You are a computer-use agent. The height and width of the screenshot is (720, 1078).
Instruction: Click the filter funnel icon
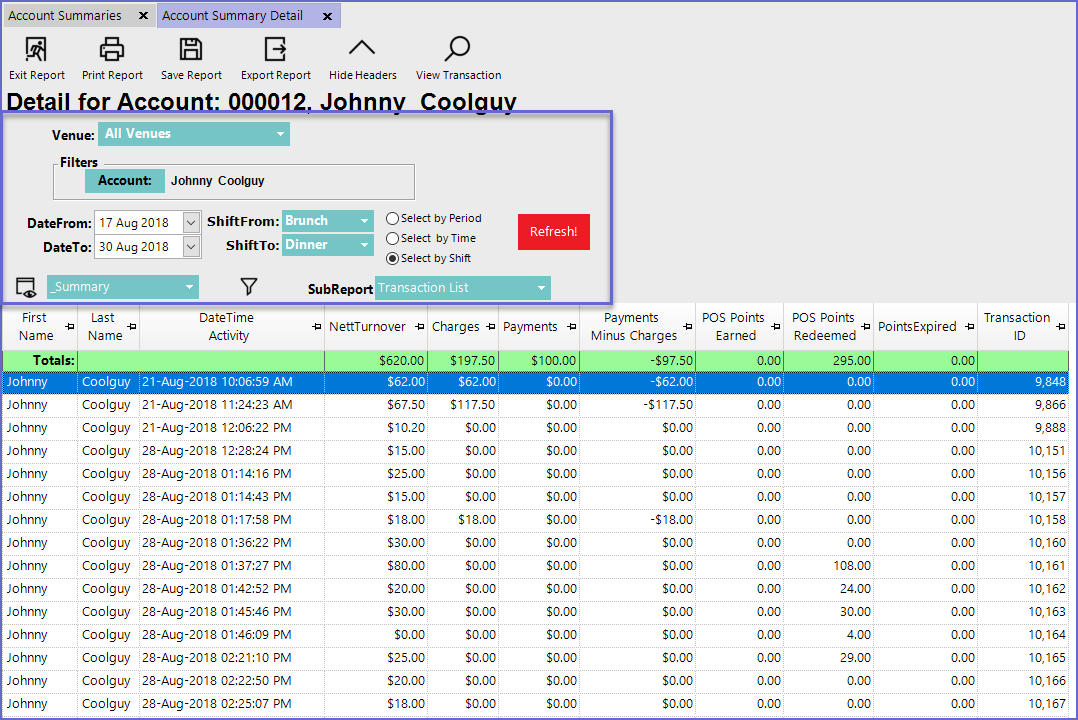pyautogui.click(x=249, y=287)
